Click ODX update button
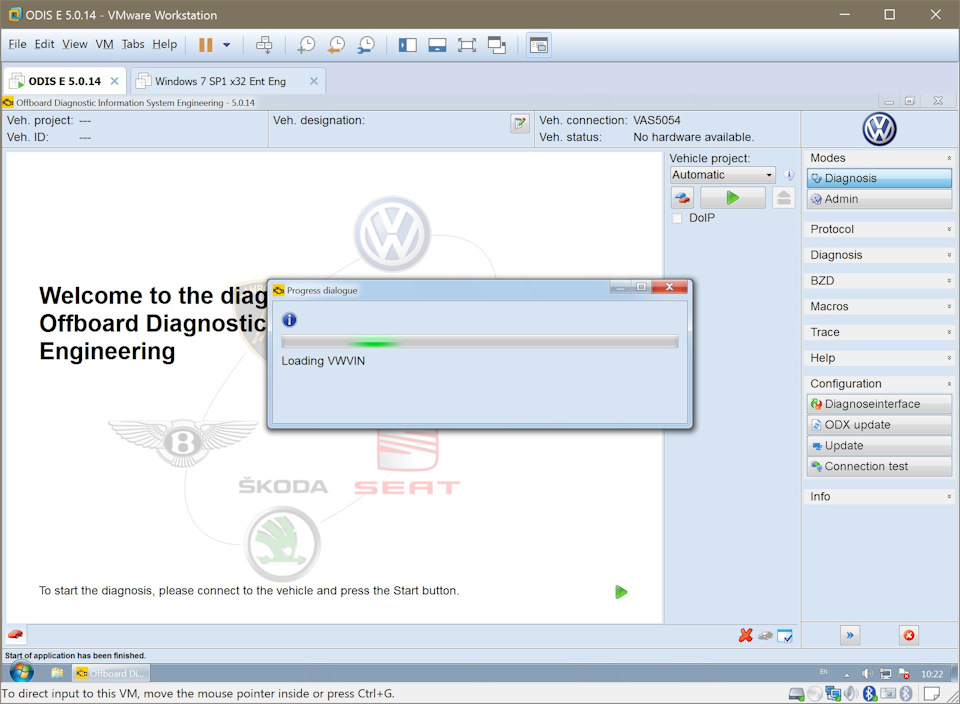The height and width of the screenshot is (704, 960). pyautogui.click(x=879, y=425)
